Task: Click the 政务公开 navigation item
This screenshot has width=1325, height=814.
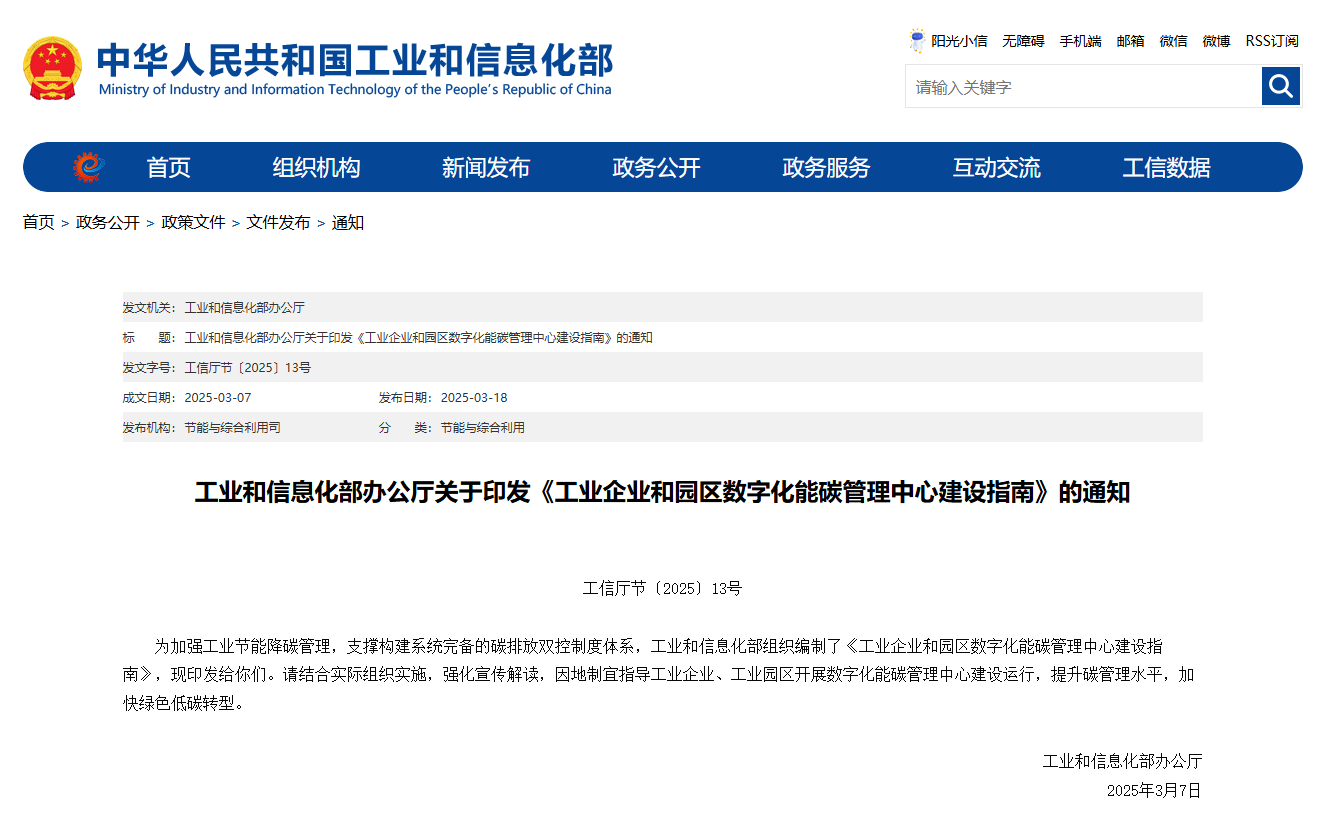Action: pyautogui.click(x=656, y=167)
